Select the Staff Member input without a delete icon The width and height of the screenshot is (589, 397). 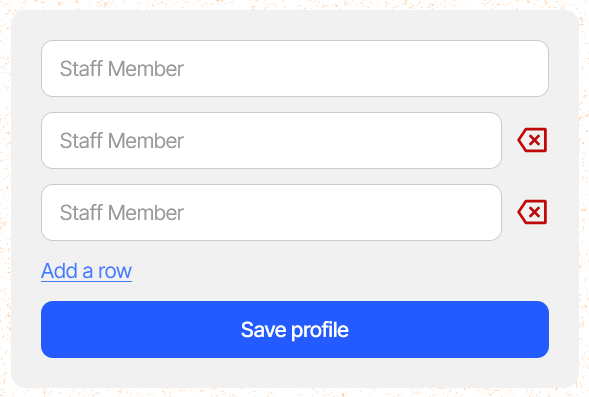tap(295, 68)
